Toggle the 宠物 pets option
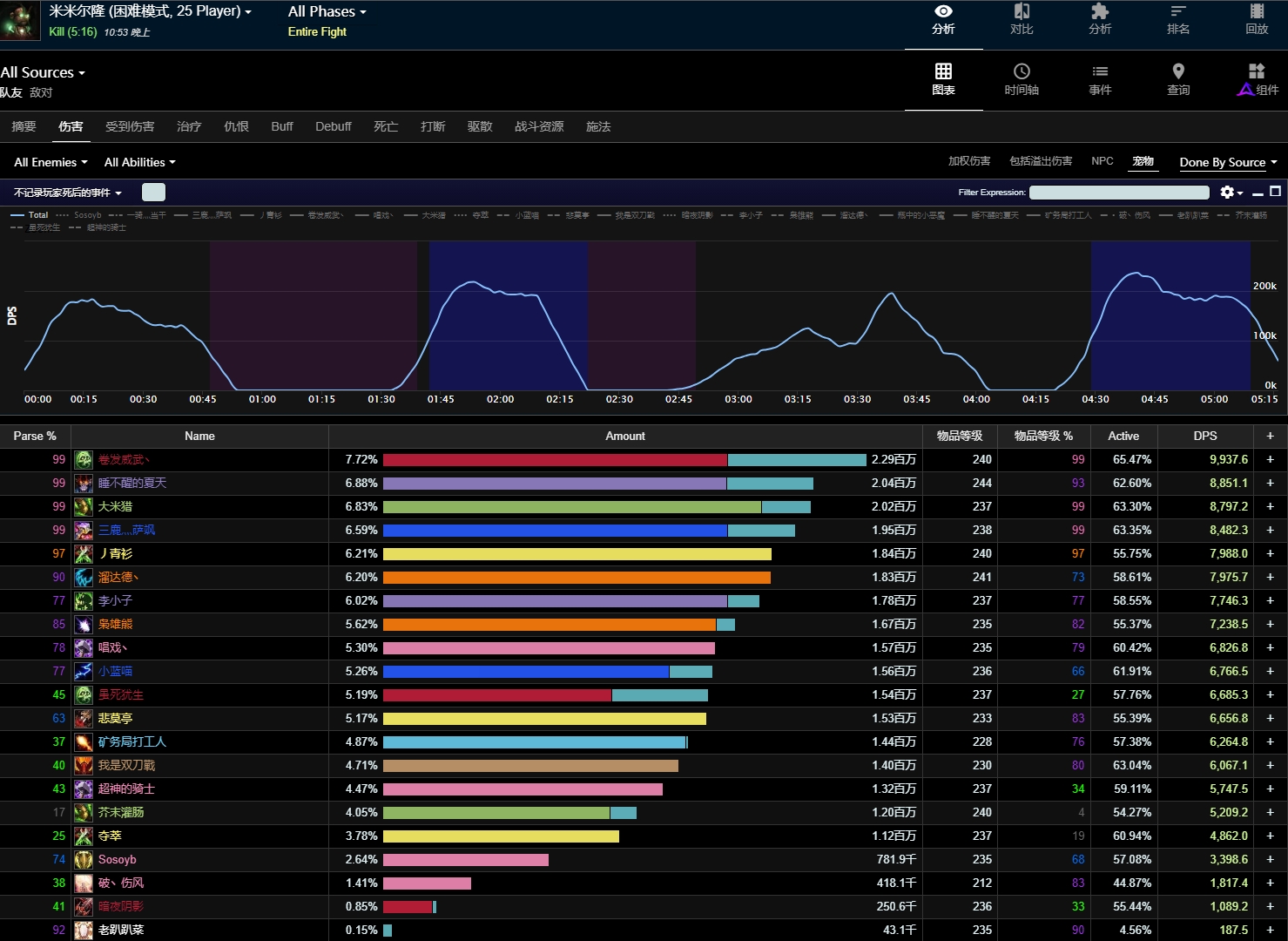The width and height of the screenshot is (1288, 941). tap(1143, 161)
